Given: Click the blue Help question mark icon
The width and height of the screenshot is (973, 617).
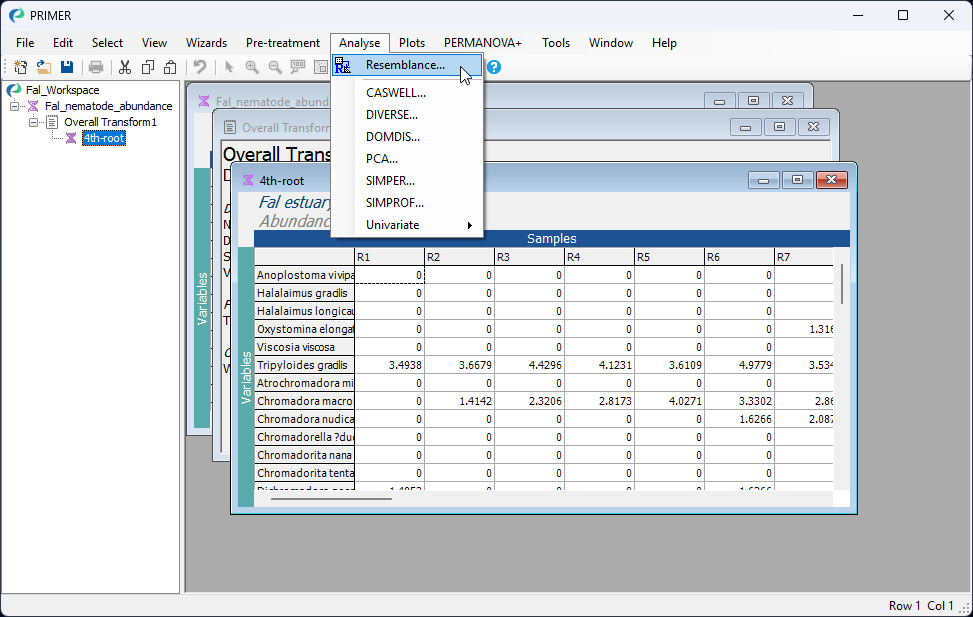Looking at the screenshot, I should click(x=494, y=67).
